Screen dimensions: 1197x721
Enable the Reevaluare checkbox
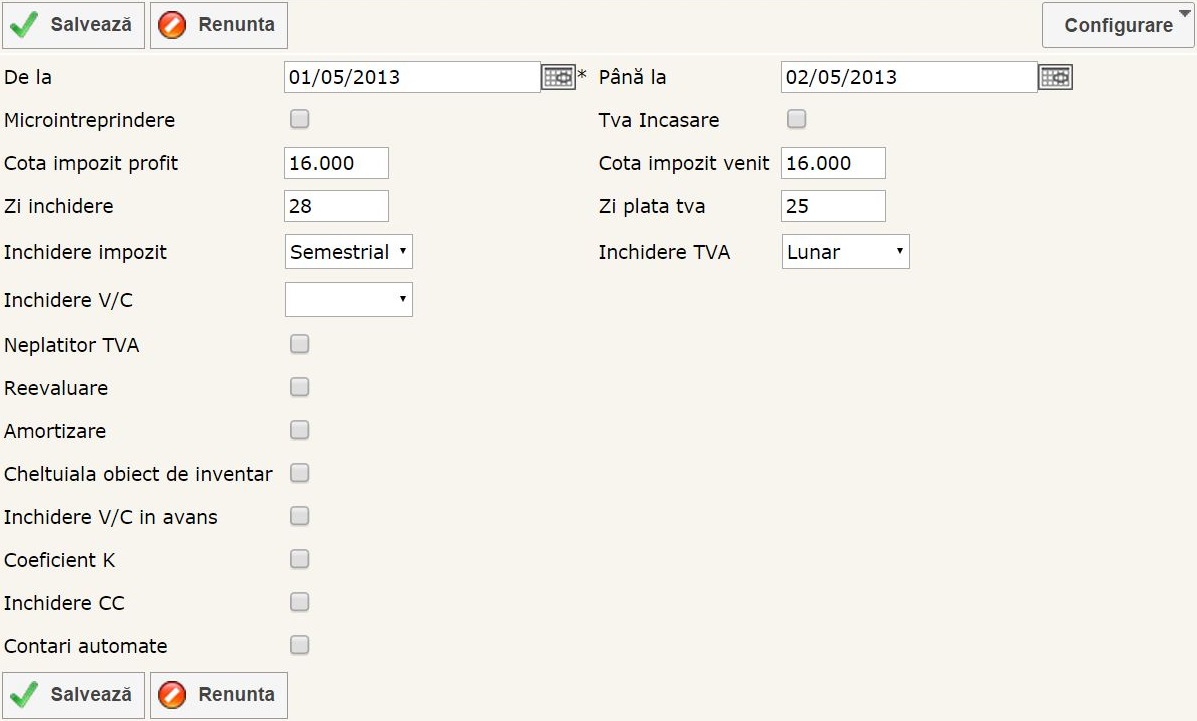click(299, 387)
